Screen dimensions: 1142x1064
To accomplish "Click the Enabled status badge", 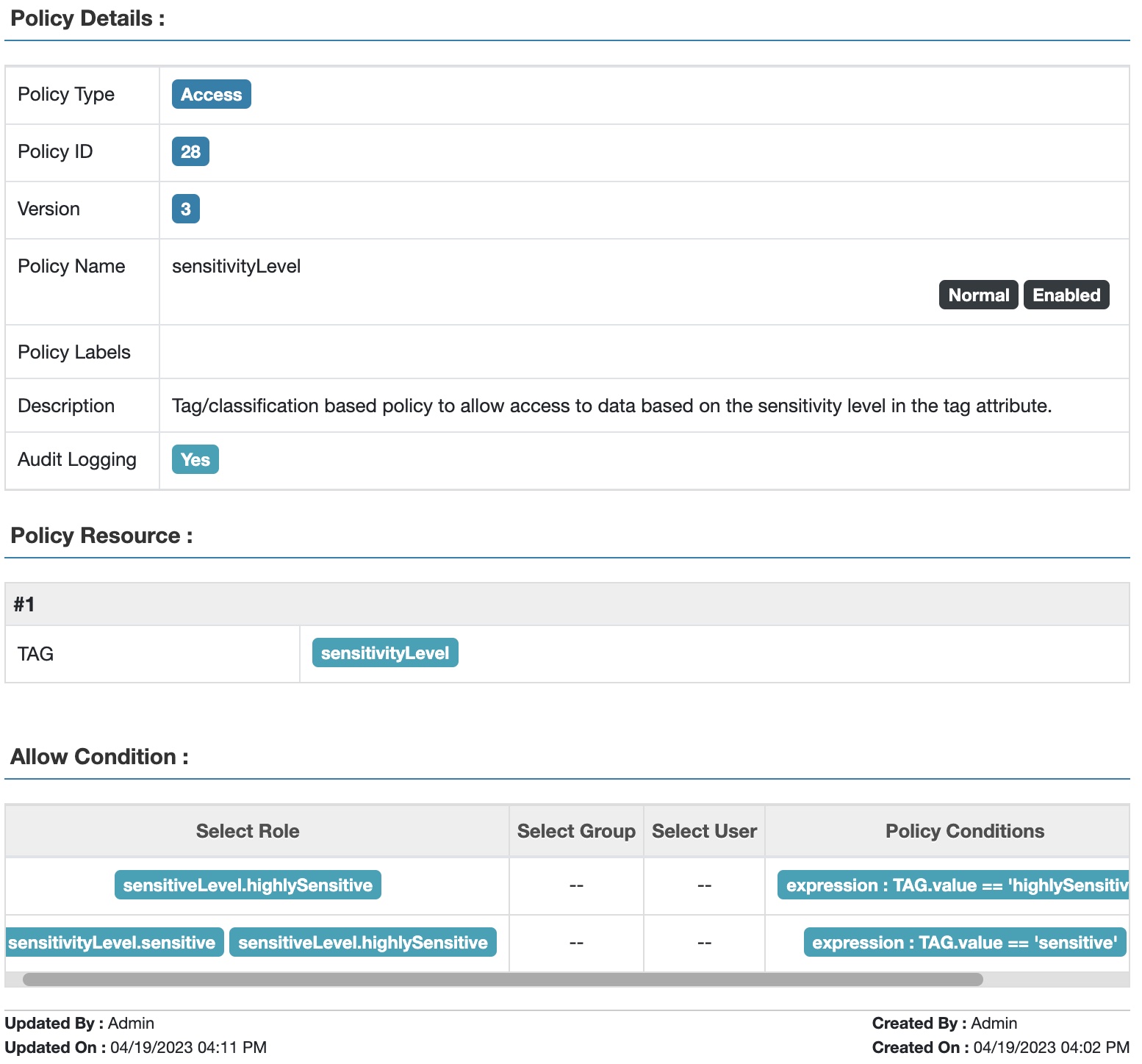I will (x=1066, y=295).
